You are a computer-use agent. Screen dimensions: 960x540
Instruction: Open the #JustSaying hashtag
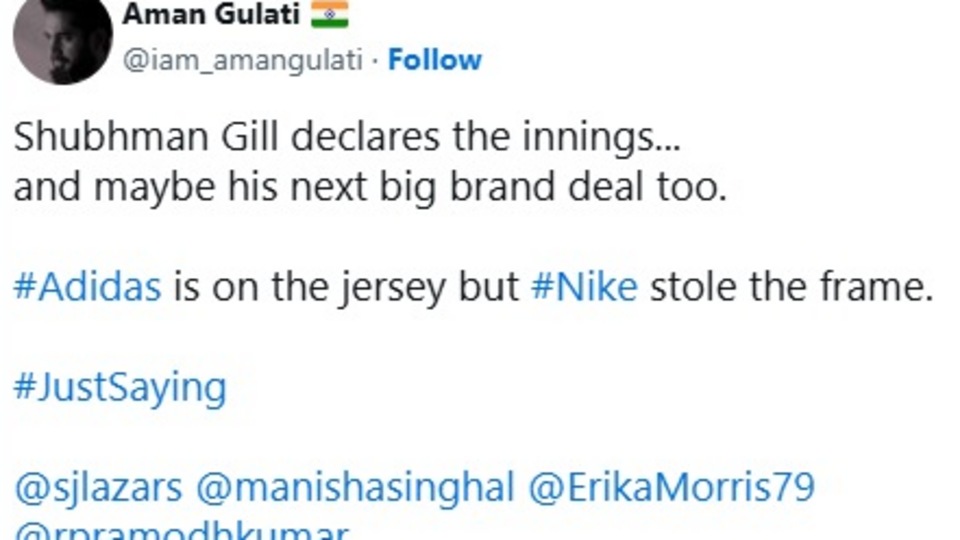pyautogui.click(x=120, y=387)
